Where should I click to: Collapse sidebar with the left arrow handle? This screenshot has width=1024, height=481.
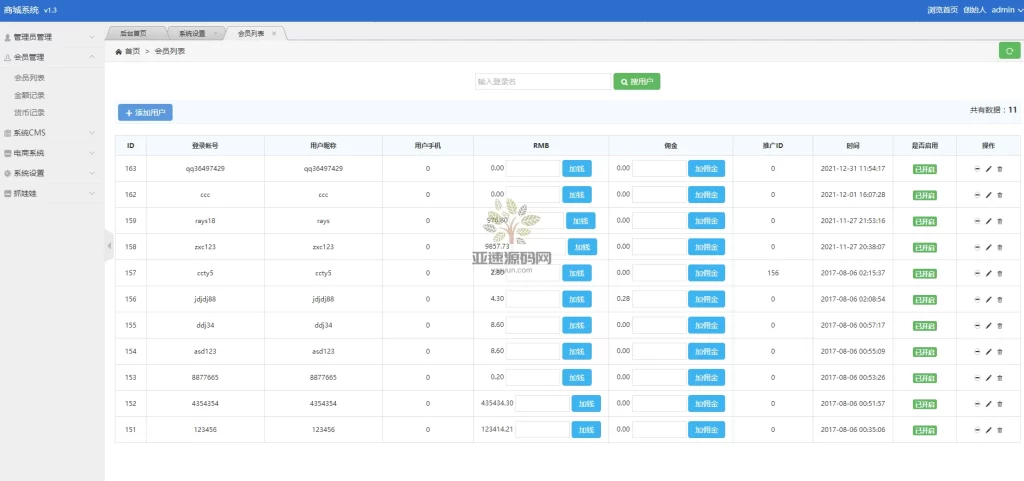109,246
